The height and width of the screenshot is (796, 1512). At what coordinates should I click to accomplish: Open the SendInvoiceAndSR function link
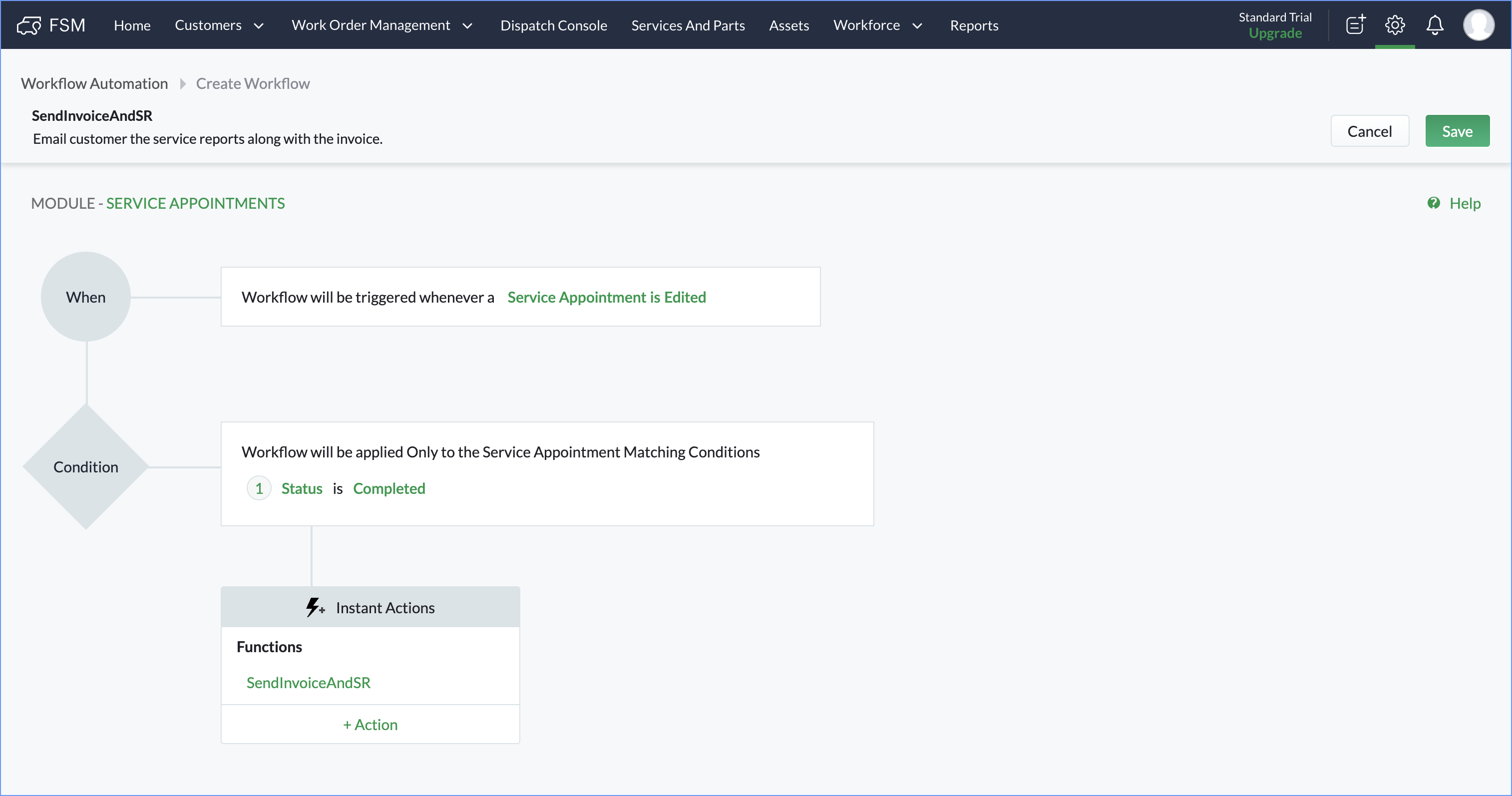pyautogui.click(x=308, y=683)
